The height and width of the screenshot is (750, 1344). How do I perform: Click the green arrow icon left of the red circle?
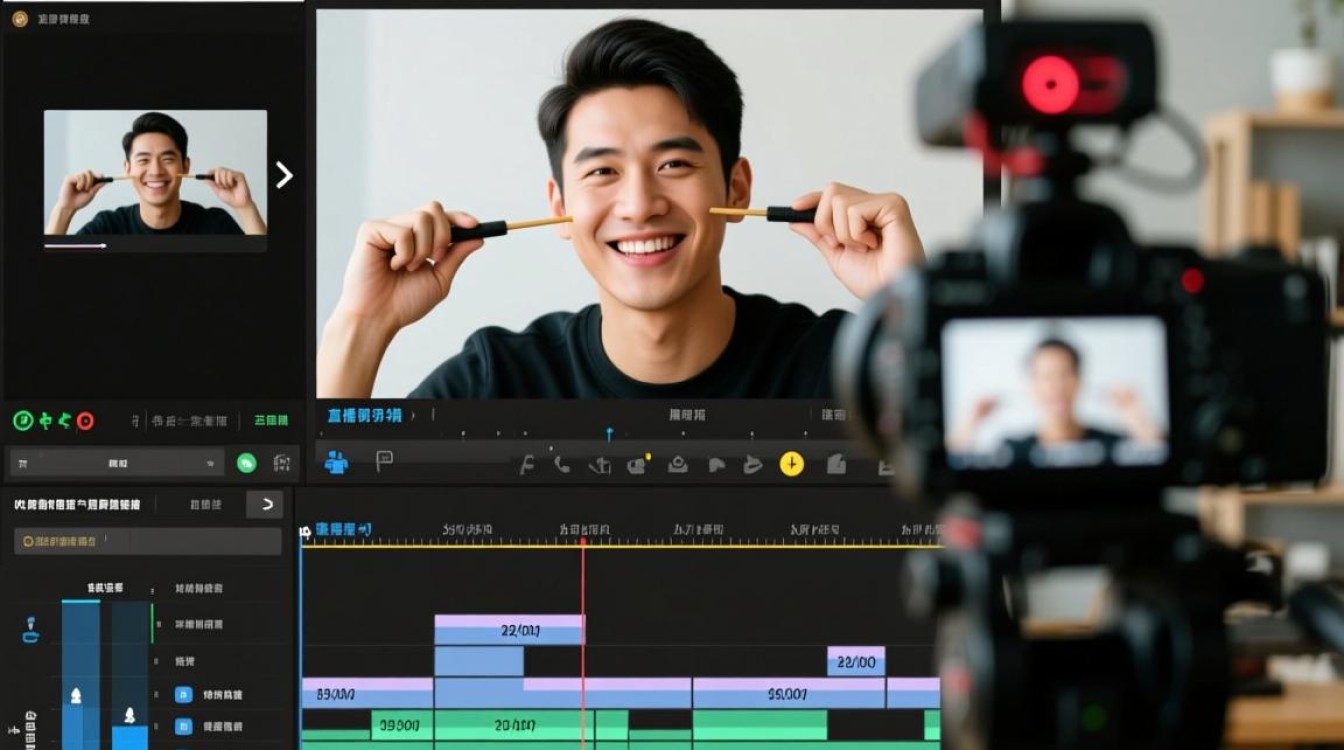(65, 421)
